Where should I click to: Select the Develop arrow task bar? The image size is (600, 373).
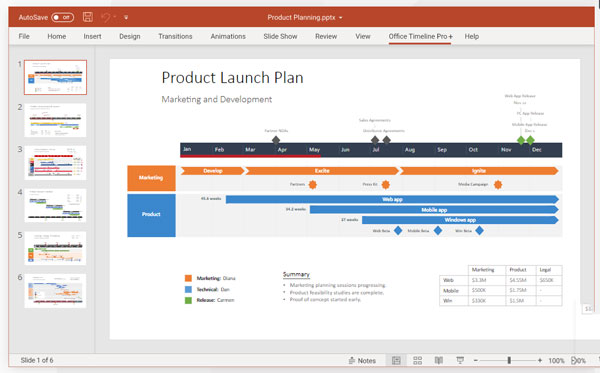point(212,171)
